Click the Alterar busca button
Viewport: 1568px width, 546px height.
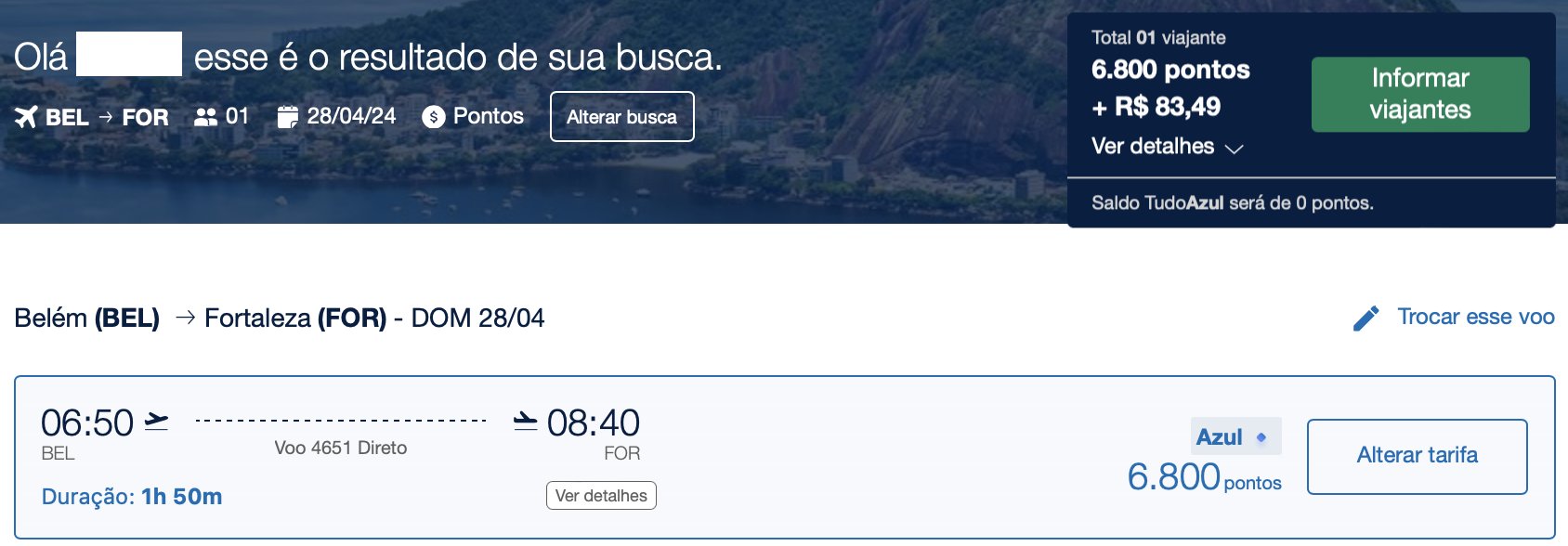click(622, 117)
